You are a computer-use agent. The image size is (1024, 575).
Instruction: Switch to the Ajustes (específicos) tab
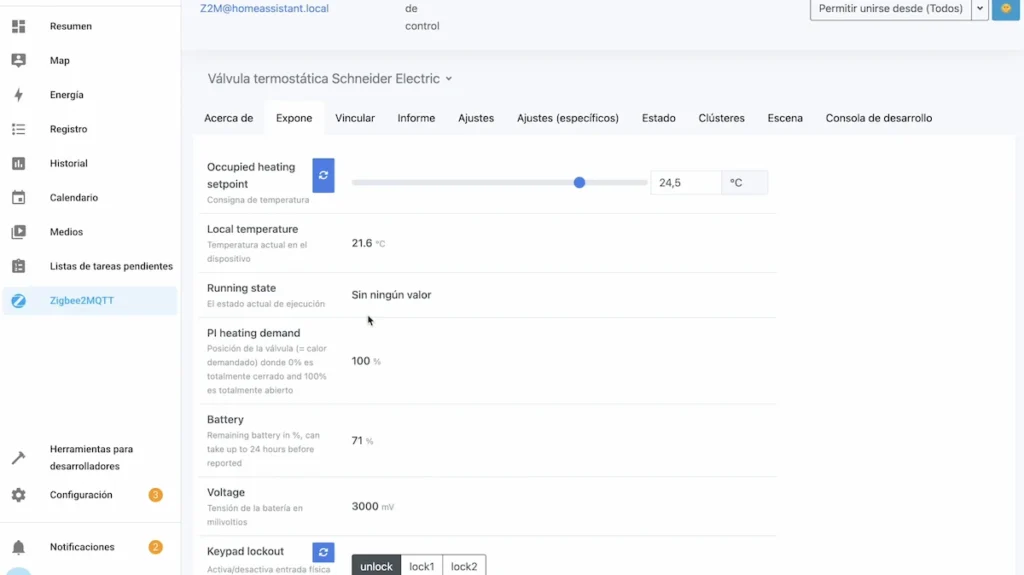(x=568, y=118)
